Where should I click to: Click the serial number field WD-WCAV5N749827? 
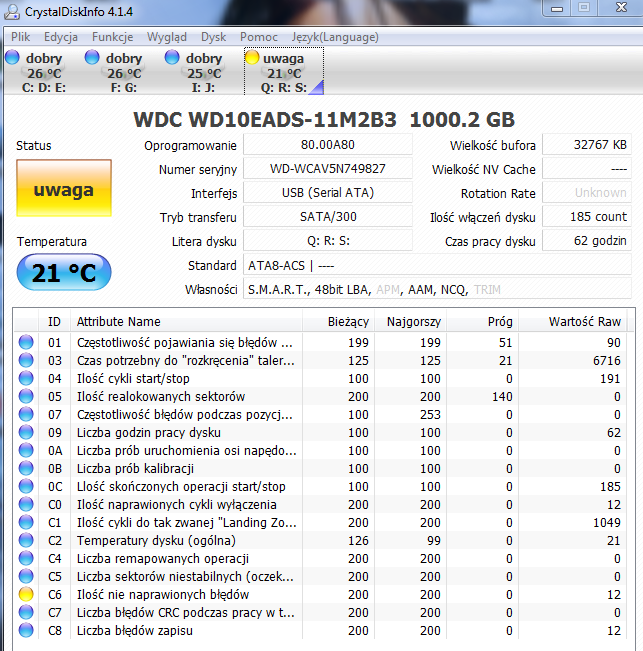point(327,169)
